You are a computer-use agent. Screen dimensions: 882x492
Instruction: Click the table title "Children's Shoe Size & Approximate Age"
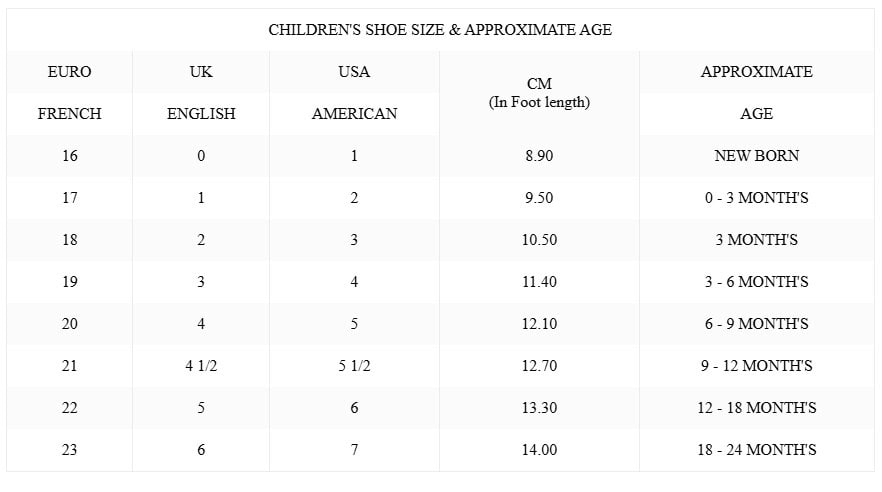coord(440,30)
